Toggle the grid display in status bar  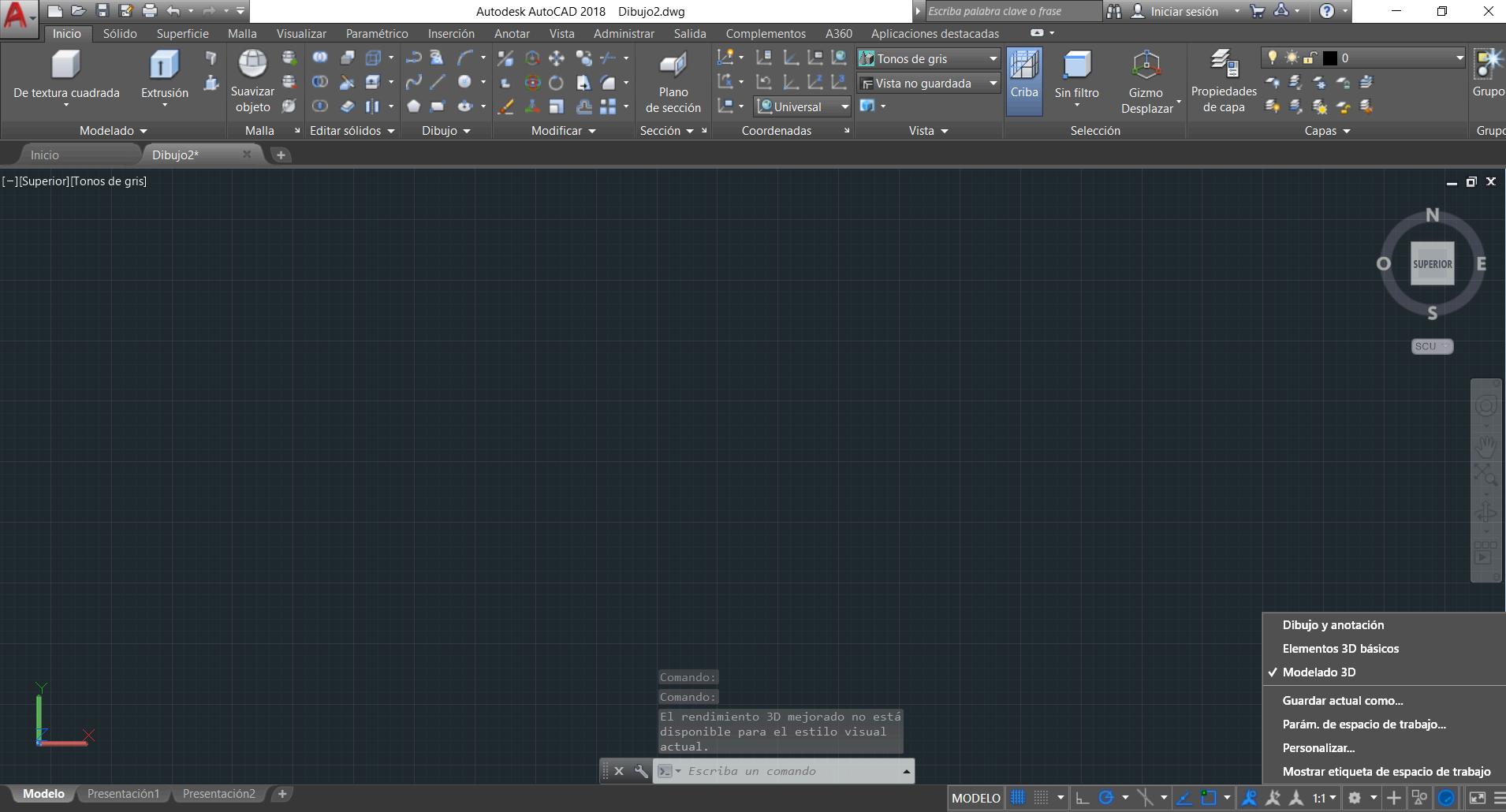(1018, 798)
